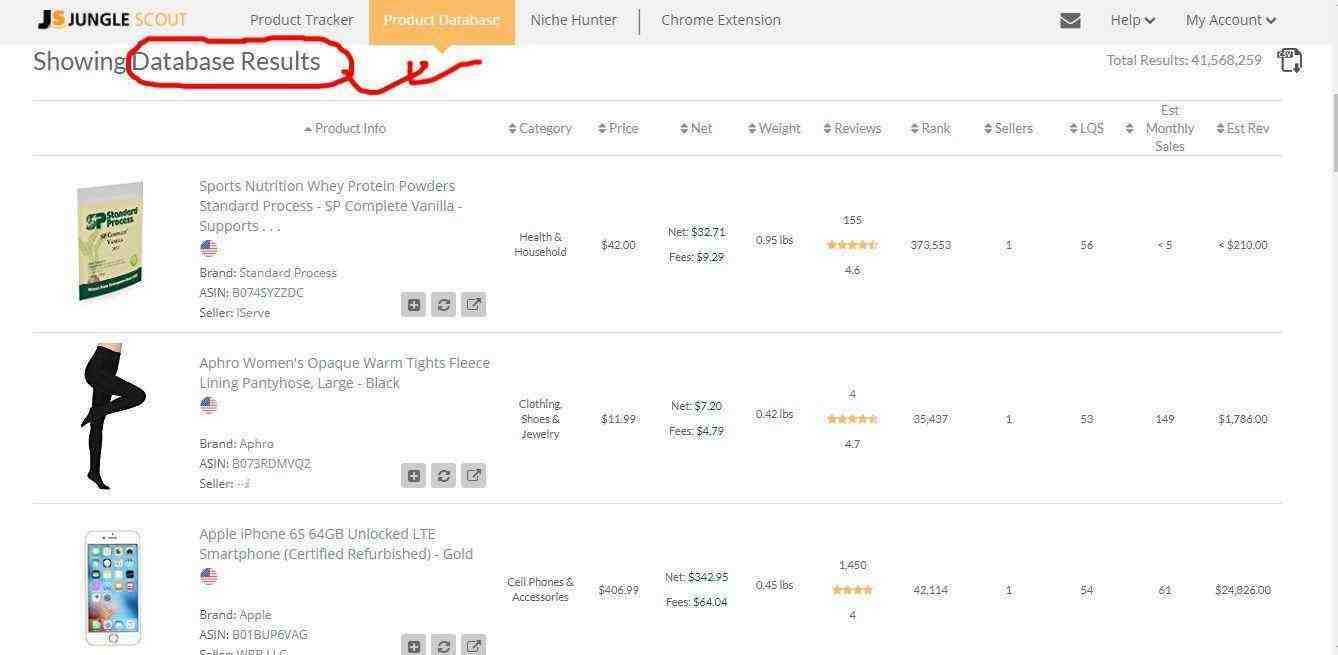
Task: Click US flag under Aphro tights product
Action: 208,405
